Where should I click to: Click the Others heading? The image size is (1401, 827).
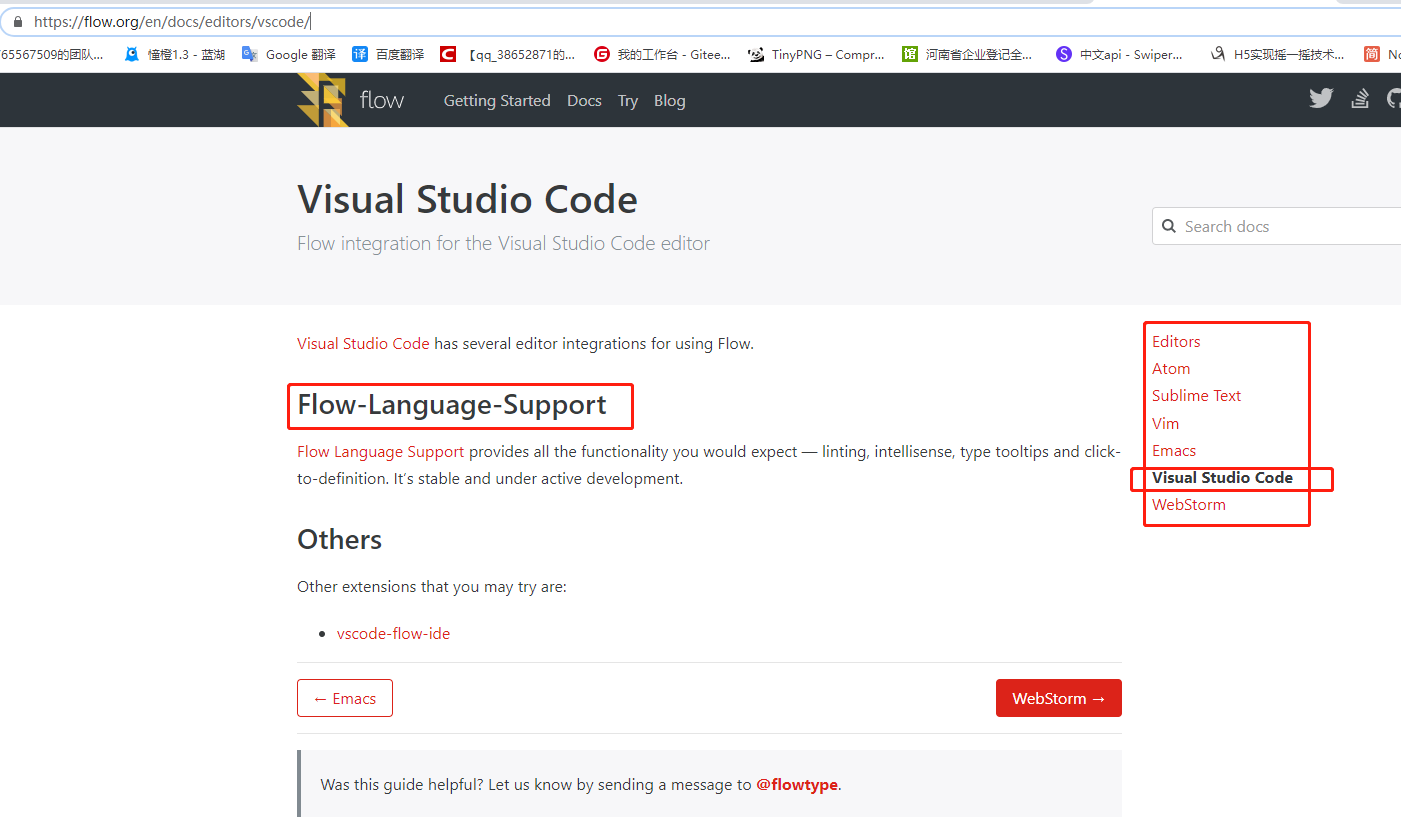[340, 540]
